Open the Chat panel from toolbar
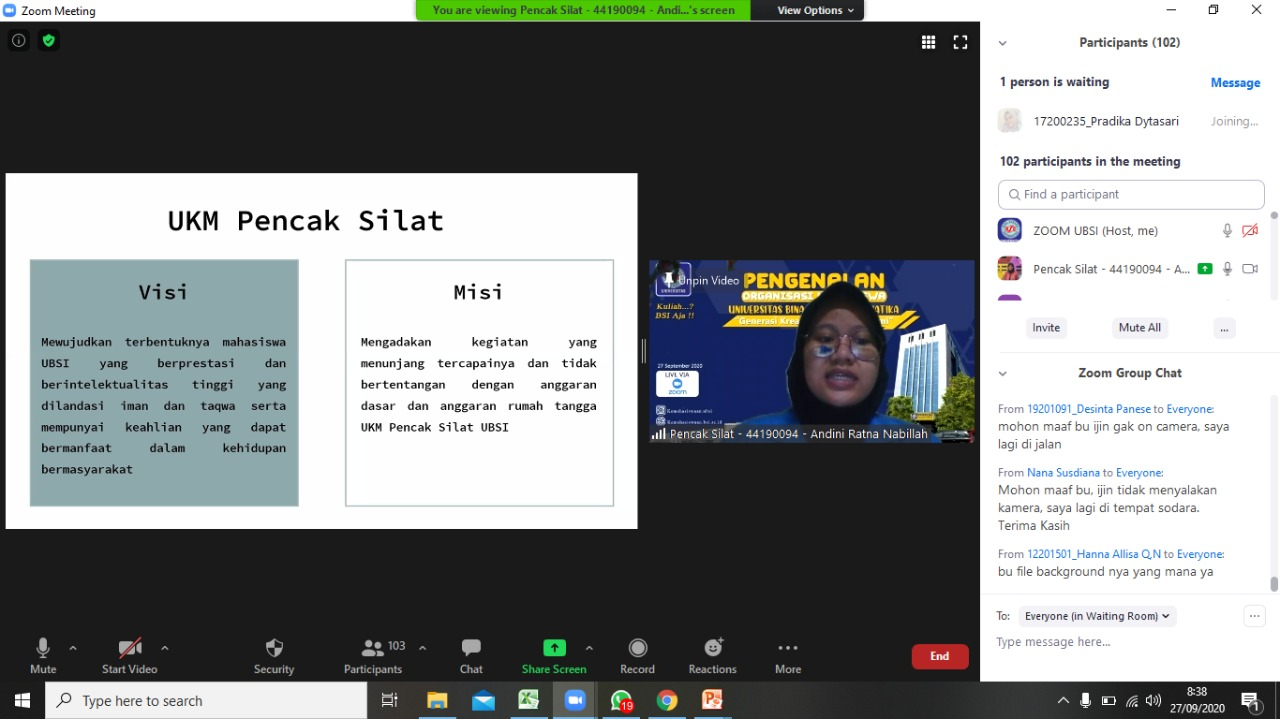Screen dimensions: 1280x719 click(x=471, y=656)
